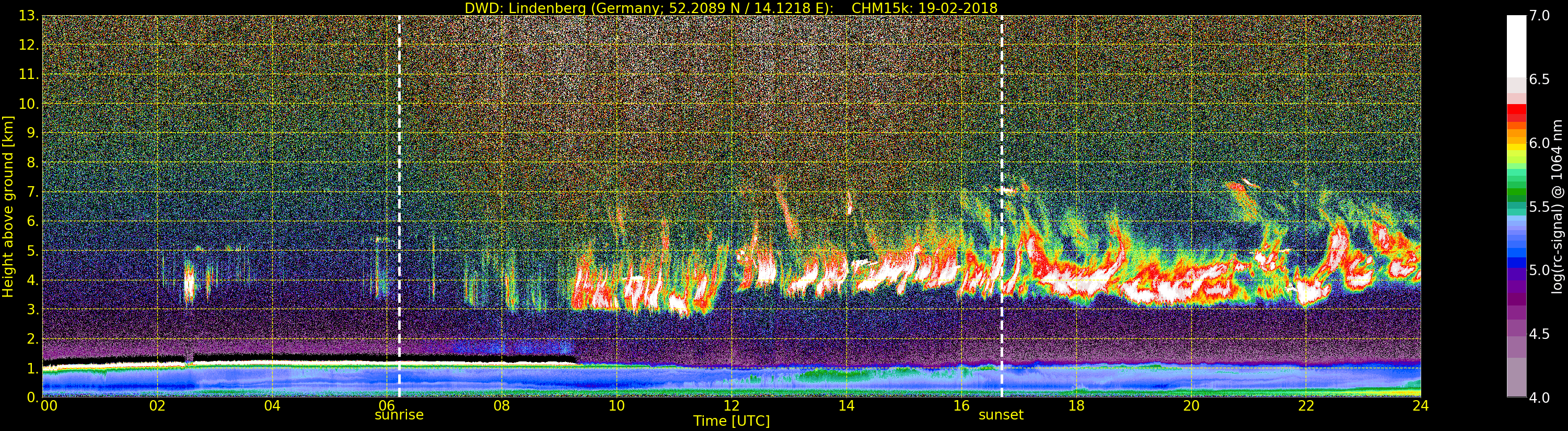Click the 16 hour tick on time axis
The image size is (1568, 431).
(961, 406)
